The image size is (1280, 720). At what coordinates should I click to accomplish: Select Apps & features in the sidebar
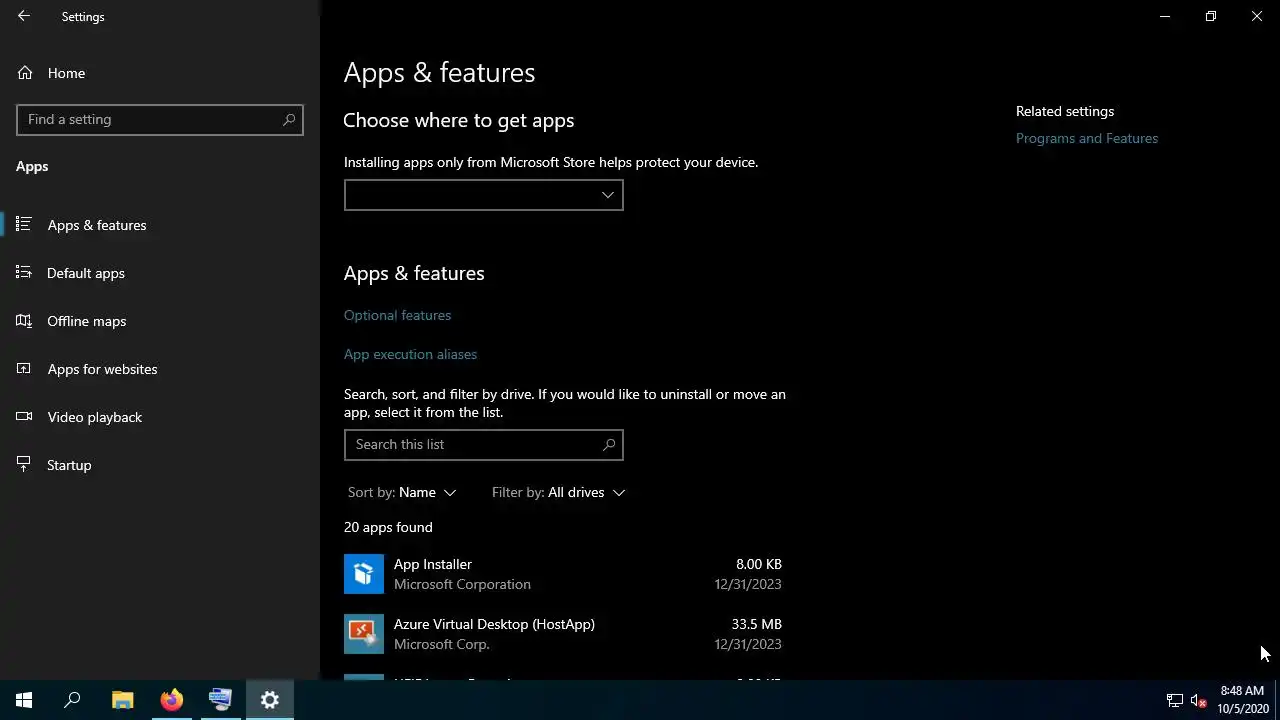[x=160, y=225]
